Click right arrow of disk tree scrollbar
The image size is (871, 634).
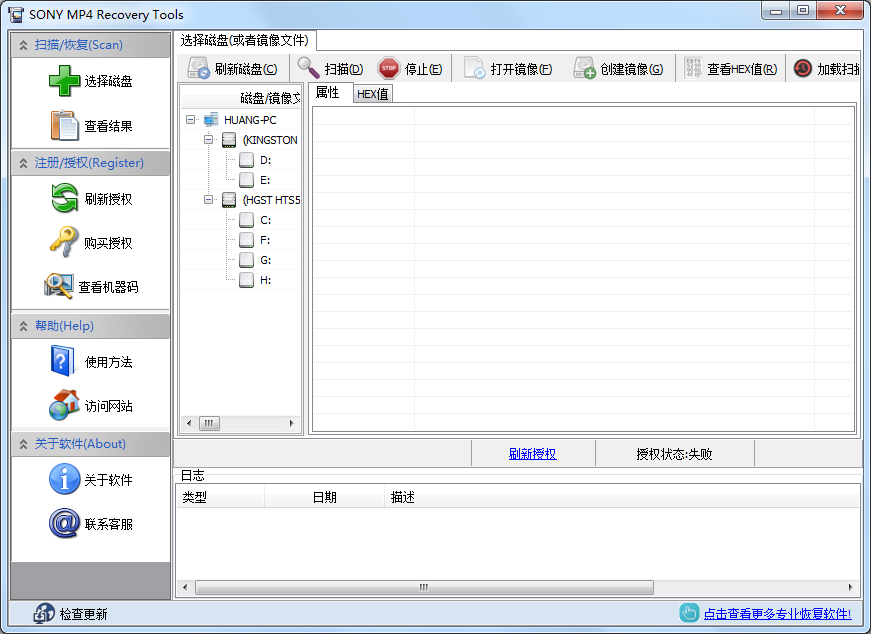292,423
